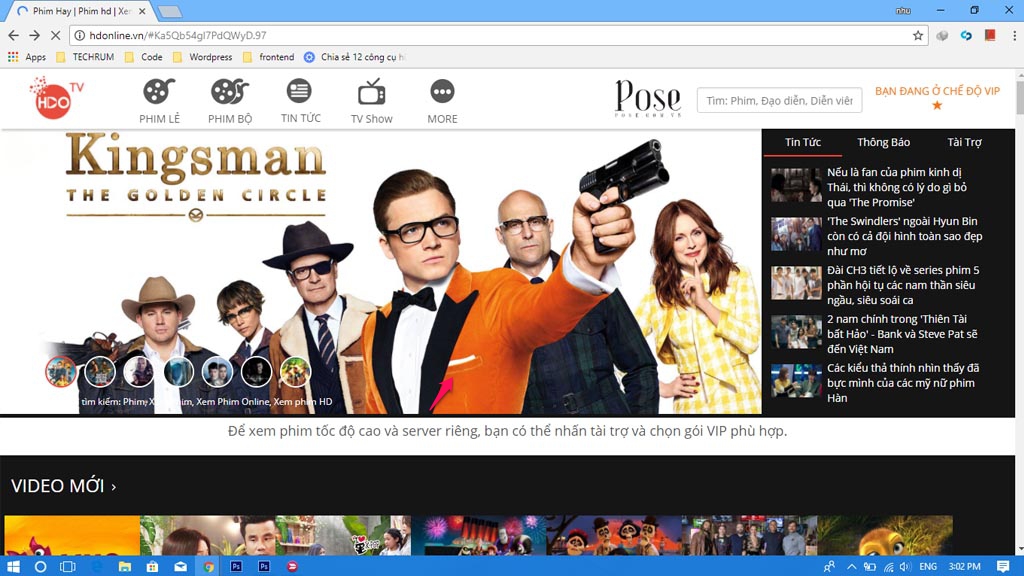Open Mail app from the taskbar
Screen dimensions: 1024x576
pos(180,566)
